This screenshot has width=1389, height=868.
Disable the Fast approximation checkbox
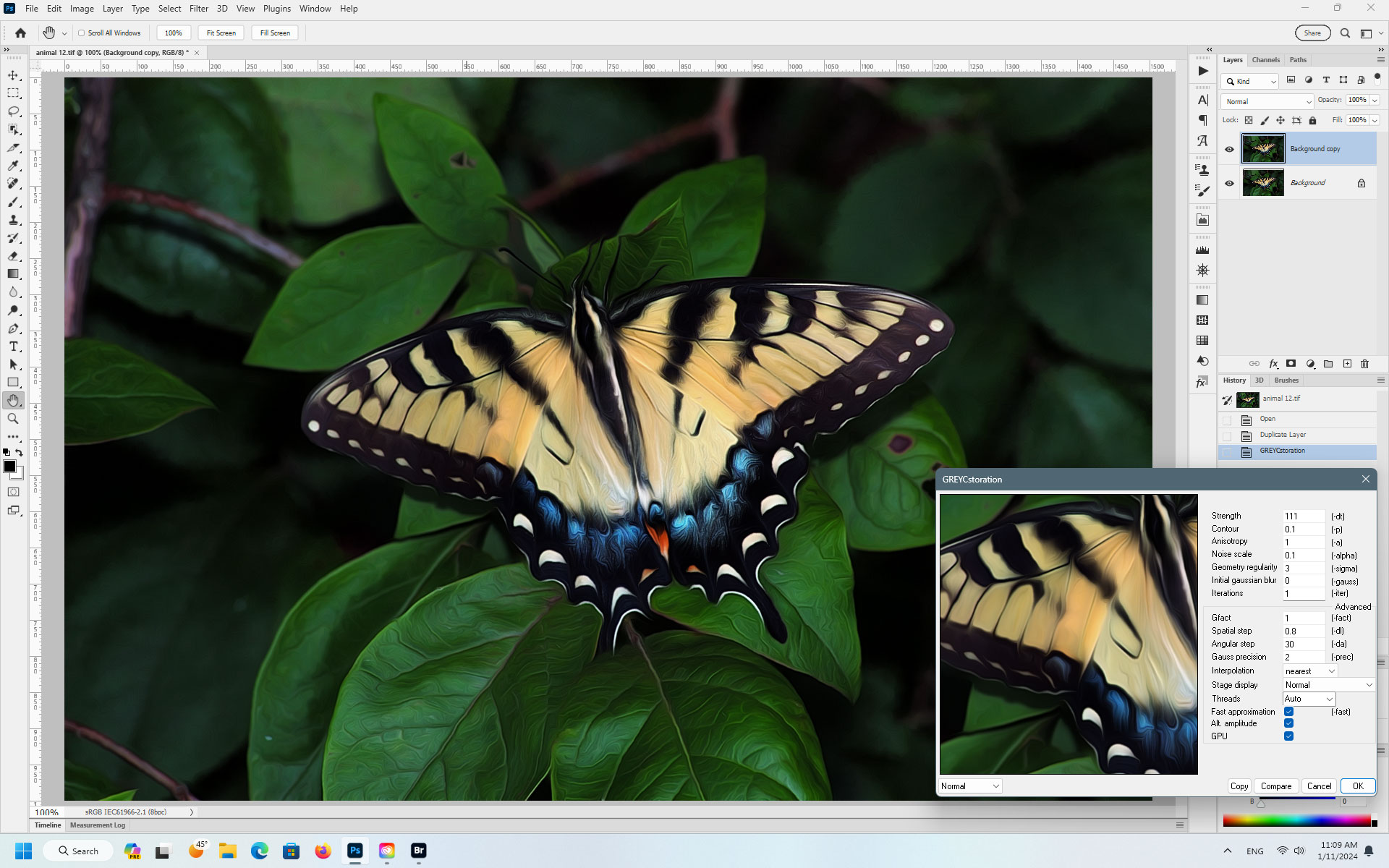(x=1288, y=712)
